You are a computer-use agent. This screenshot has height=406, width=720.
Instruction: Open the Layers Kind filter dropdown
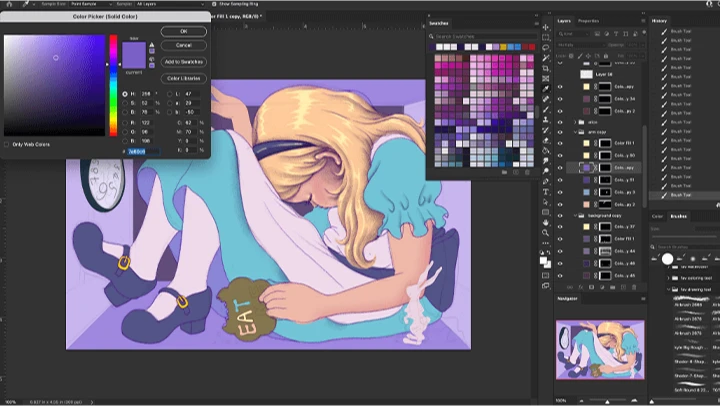coord(574,34)
